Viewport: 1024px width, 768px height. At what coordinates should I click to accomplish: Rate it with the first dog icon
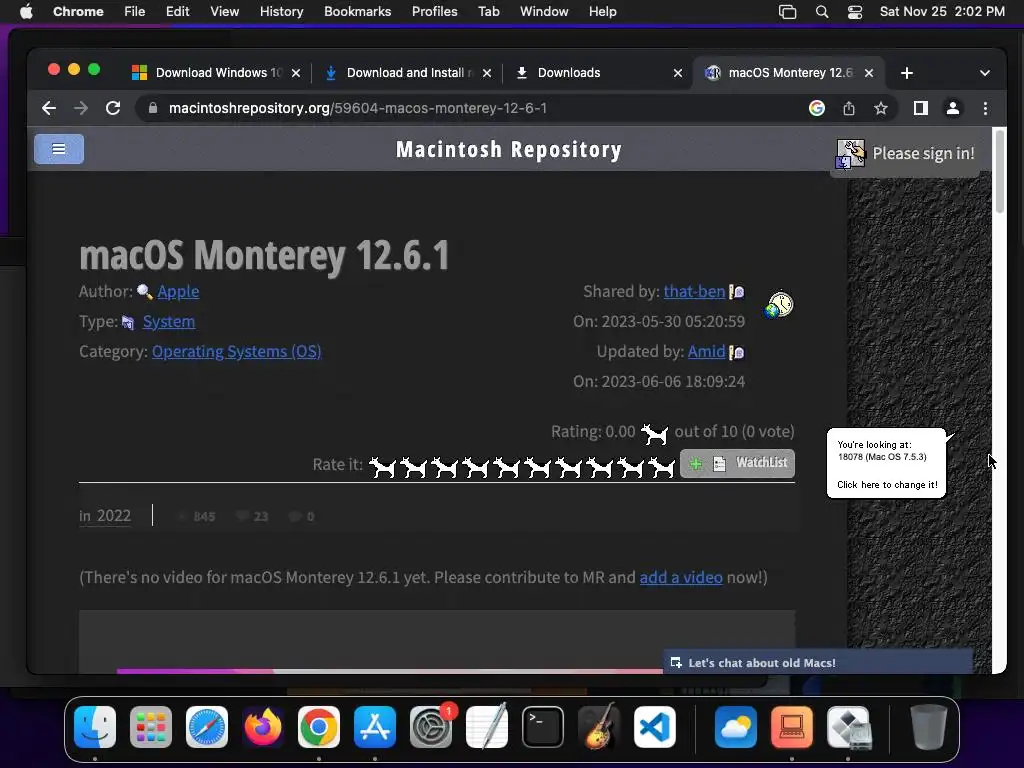pos(383,467)
